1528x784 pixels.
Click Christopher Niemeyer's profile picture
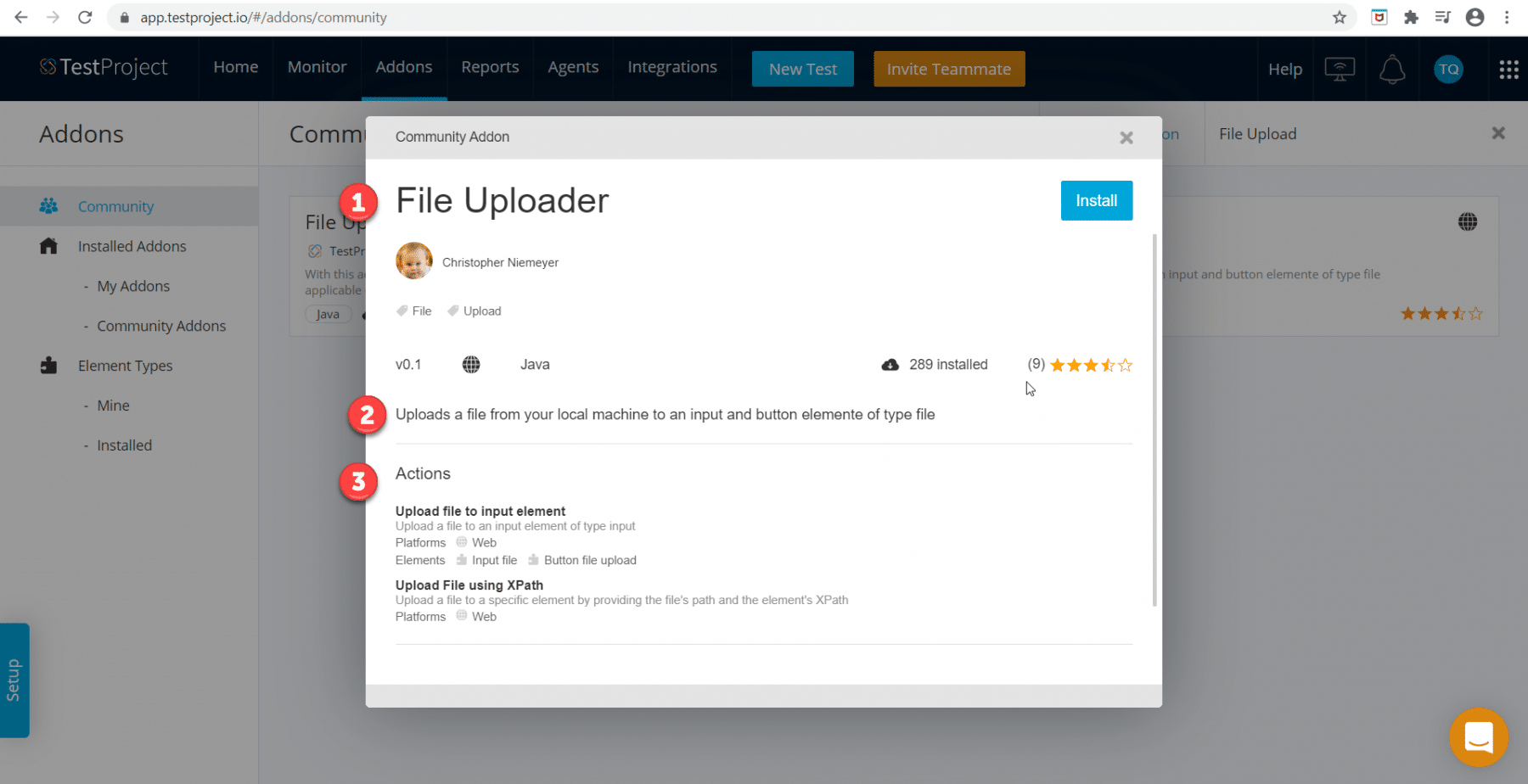414,261
